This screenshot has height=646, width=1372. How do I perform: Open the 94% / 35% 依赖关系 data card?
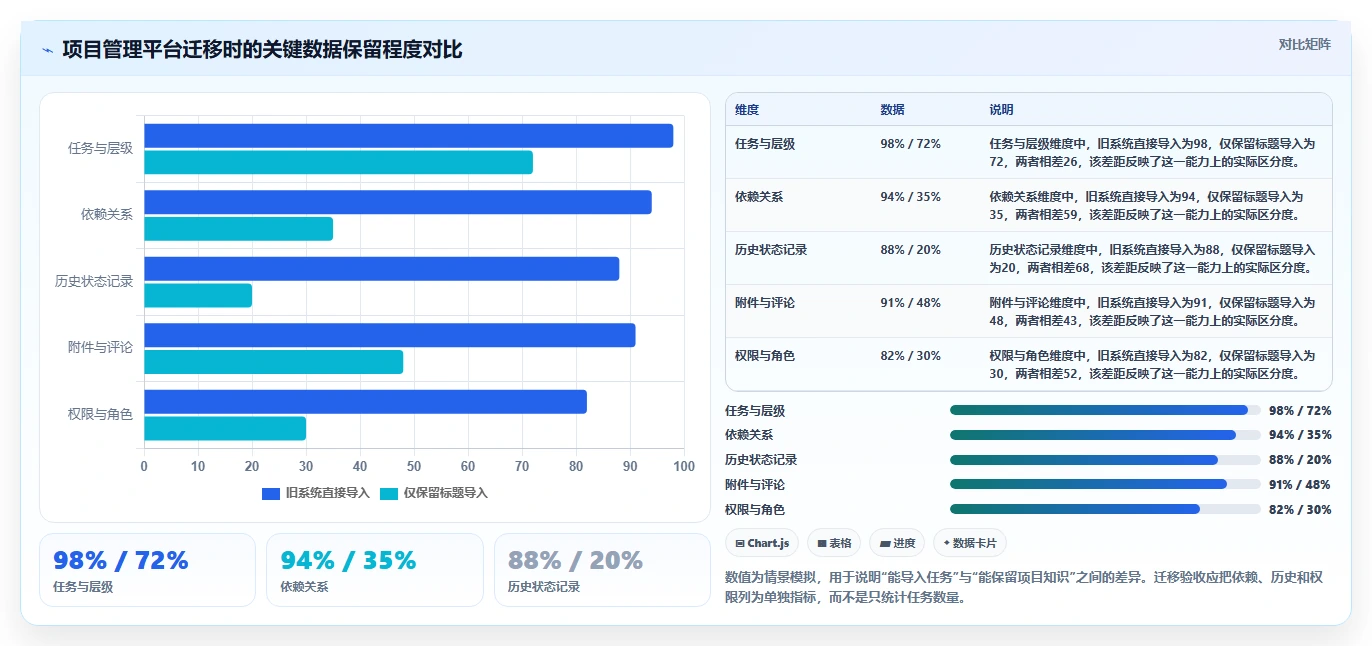point(374,570)
